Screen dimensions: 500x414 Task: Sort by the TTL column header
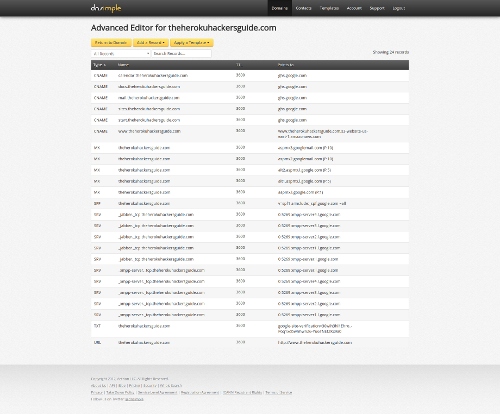pyautogui.click(x=239, y=65)
